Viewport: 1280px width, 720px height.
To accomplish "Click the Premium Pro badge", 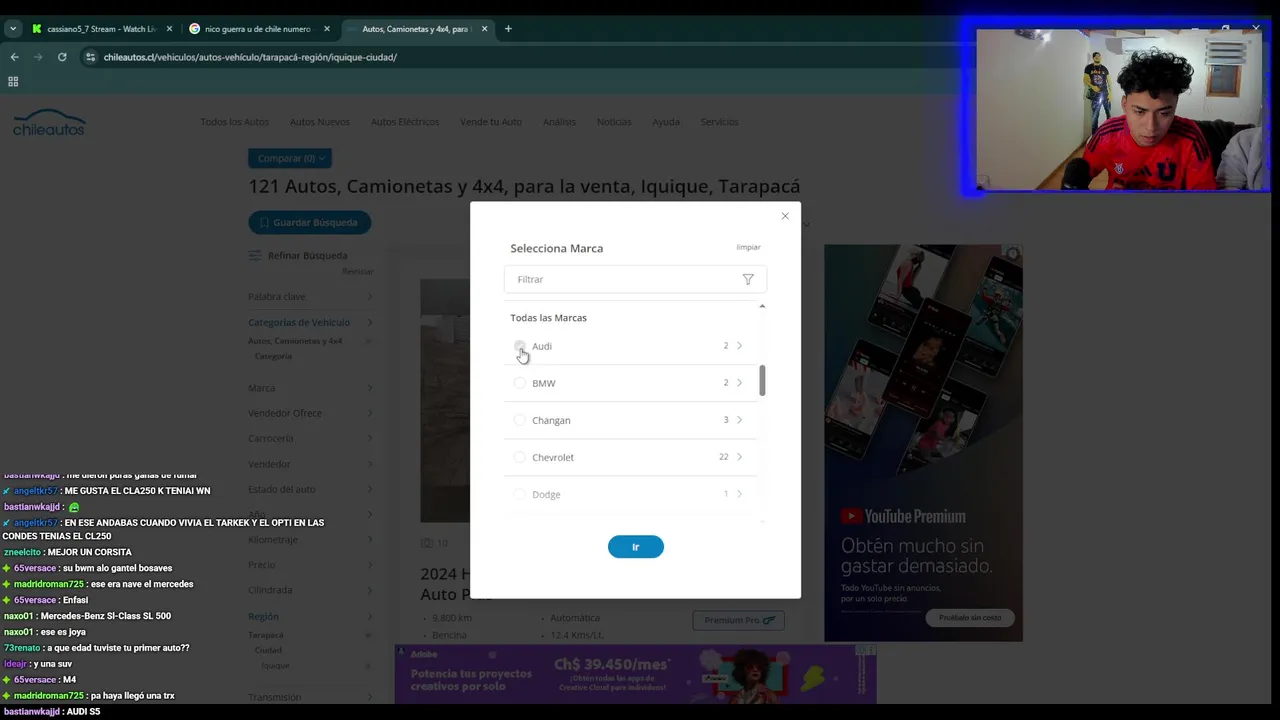I will [738, 620].
